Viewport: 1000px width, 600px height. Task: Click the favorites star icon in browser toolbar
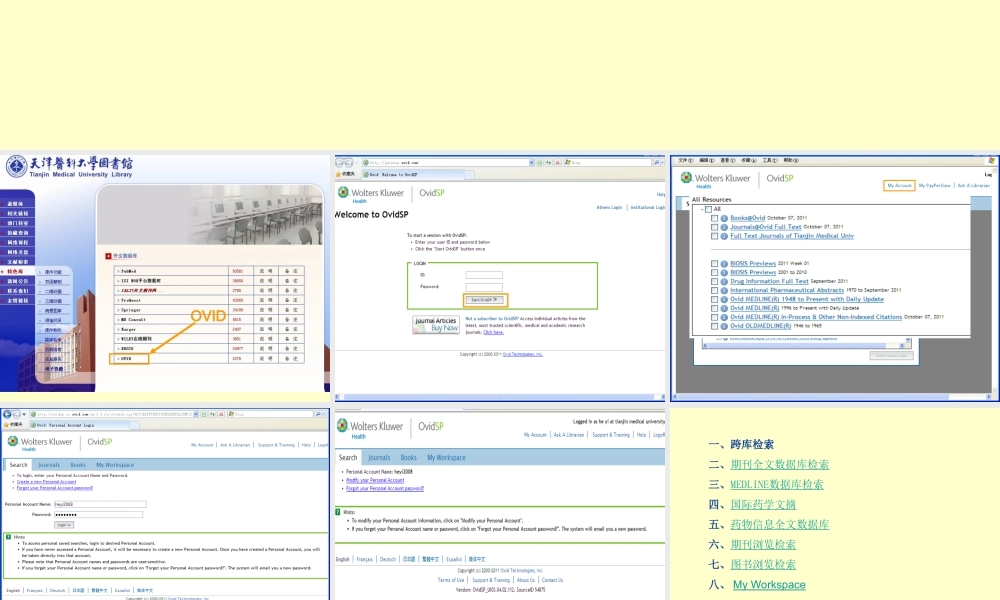point(337,174)
